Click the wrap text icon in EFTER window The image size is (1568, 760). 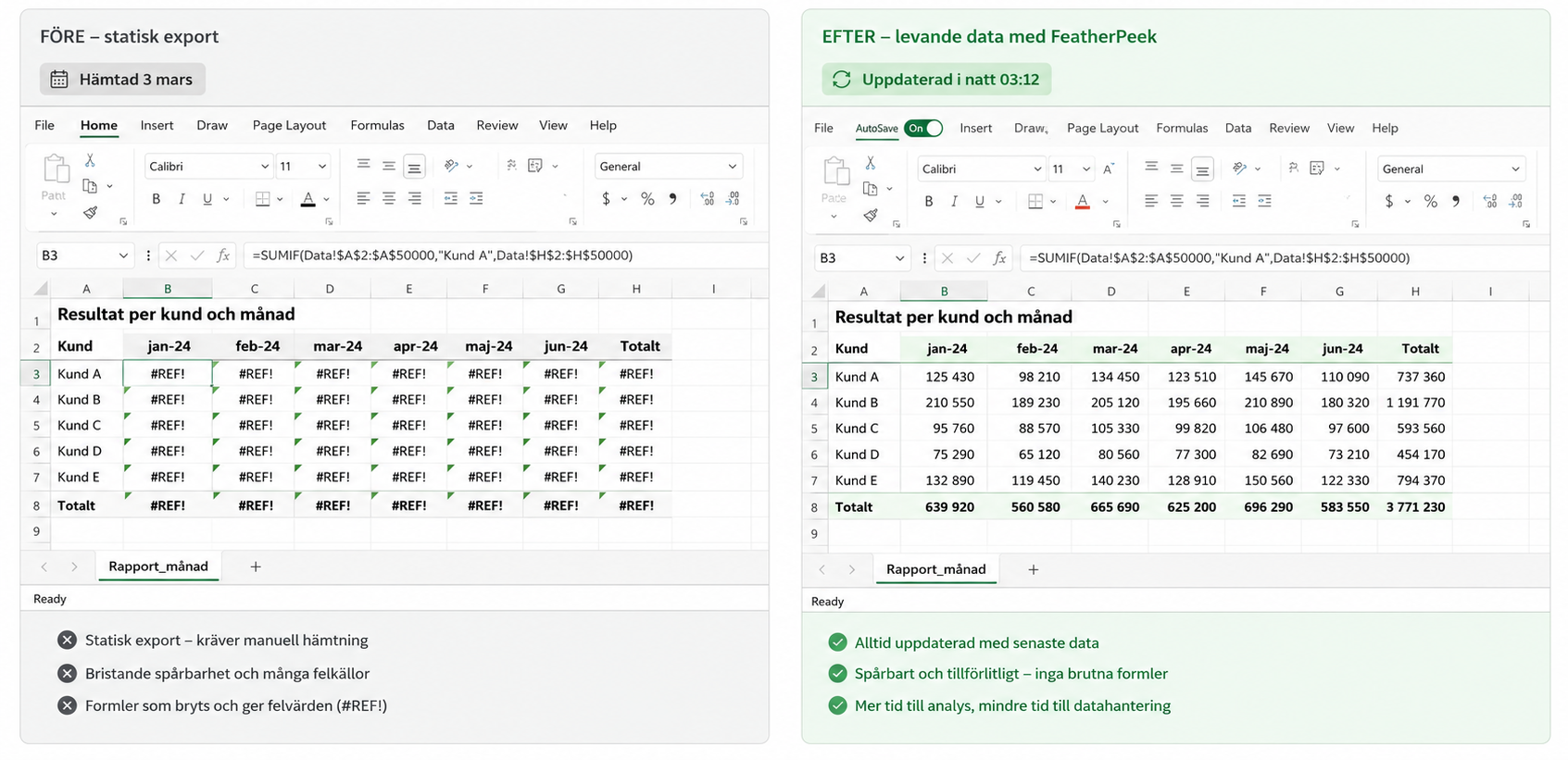tap(1294, 168)
